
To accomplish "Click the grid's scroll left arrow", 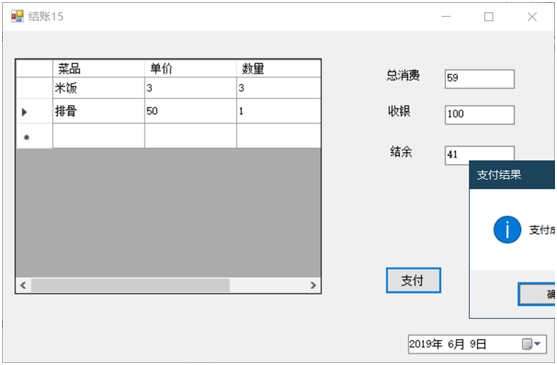I will click(x=23, y=285).
